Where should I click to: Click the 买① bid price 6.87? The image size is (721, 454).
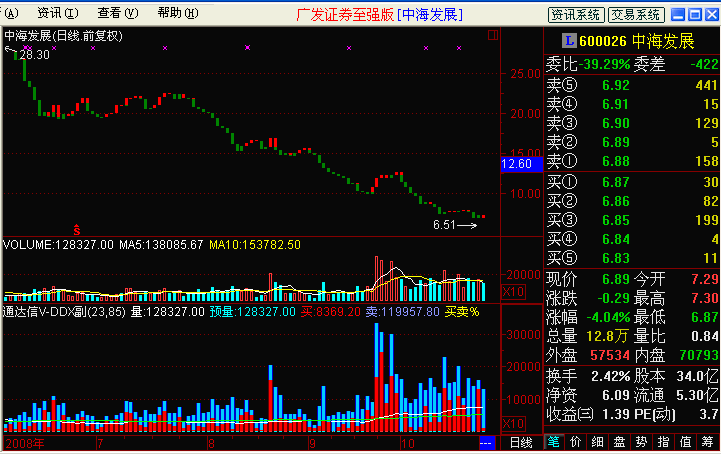(x=616, y=182)
